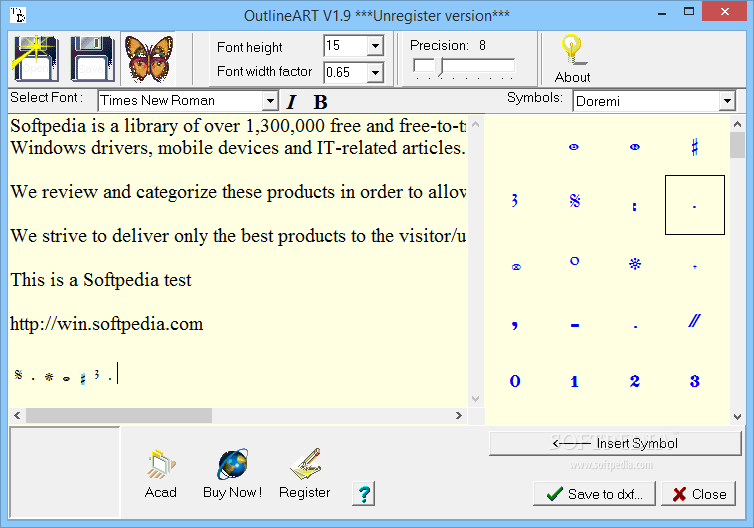The image size is (754, 528).
Task: Maximize the OutlineART window
Action: point(689,12)
